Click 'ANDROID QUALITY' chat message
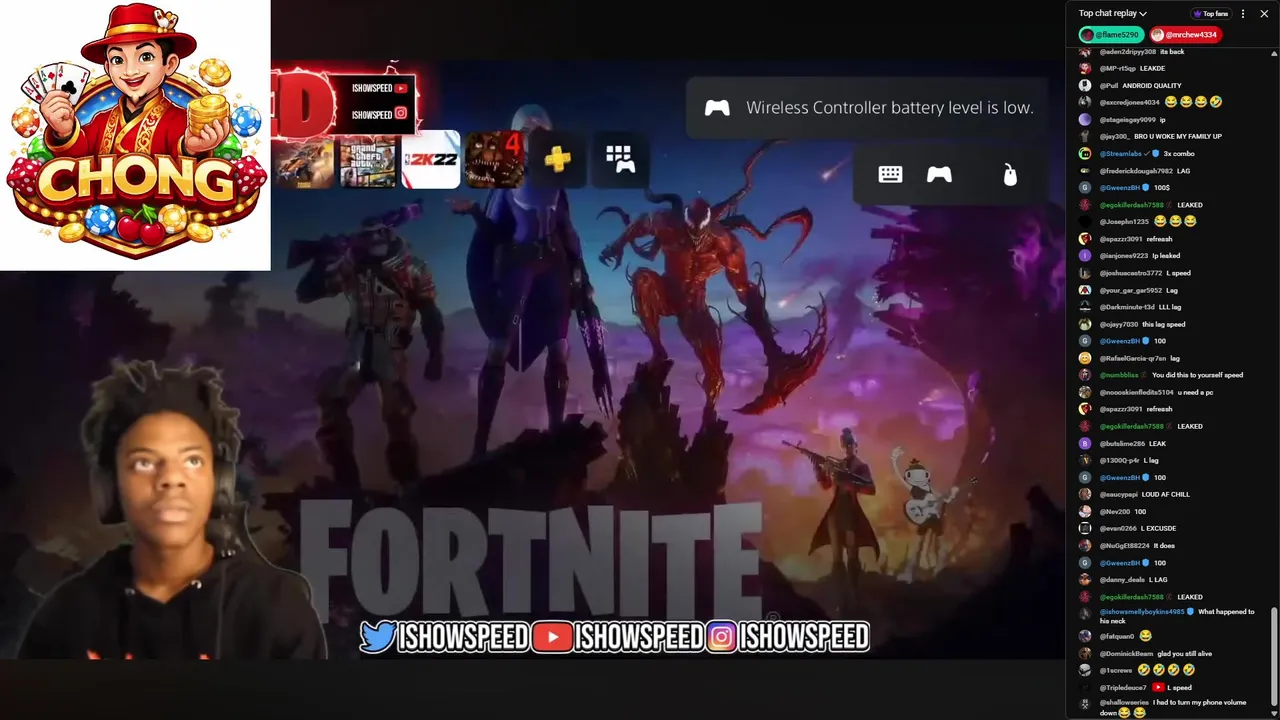This screenshot has height=720, width=1280. 1153,86
